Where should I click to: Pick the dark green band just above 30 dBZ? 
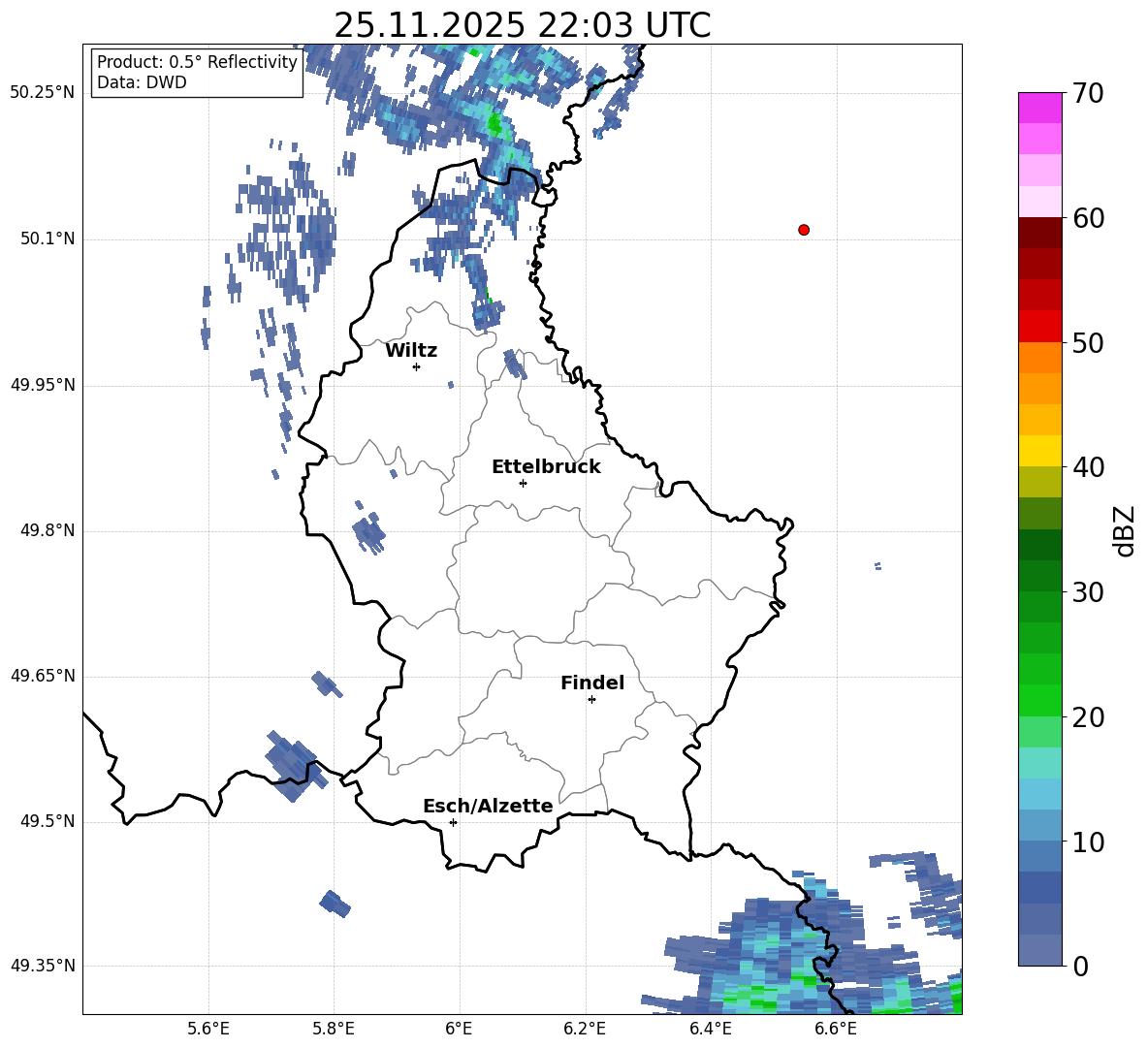click(1039, 576)
